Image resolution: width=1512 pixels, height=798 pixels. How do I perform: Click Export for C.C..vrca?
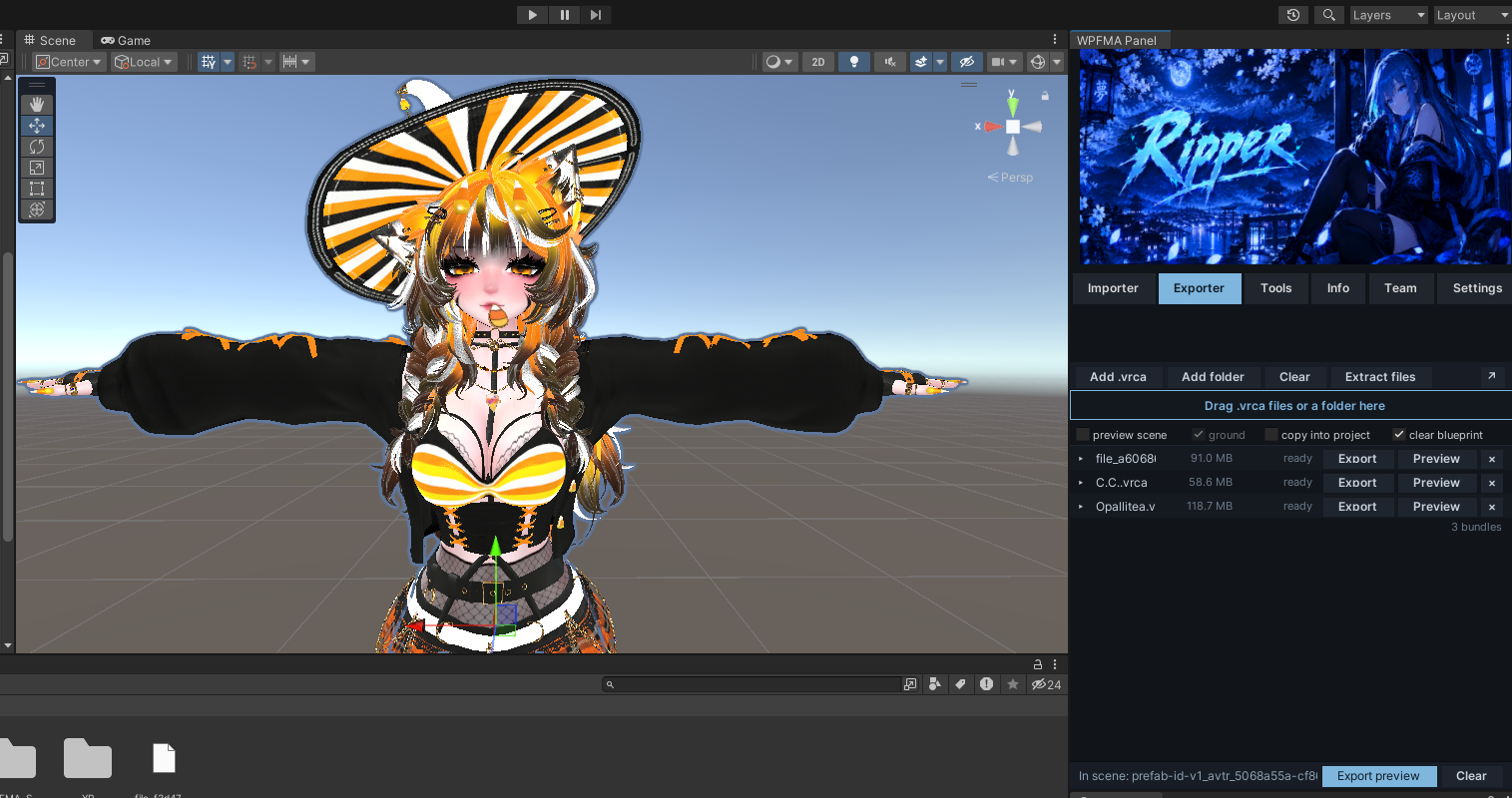point(1357,483)
